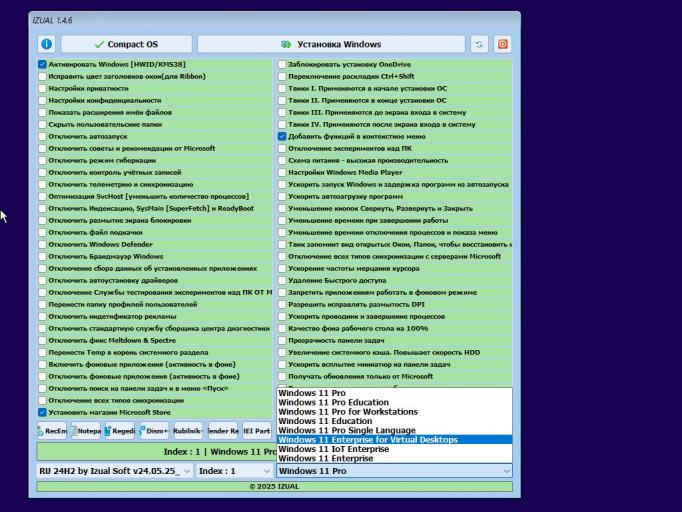Expand the Index : 1 dropdown

[x=234, y=471]
